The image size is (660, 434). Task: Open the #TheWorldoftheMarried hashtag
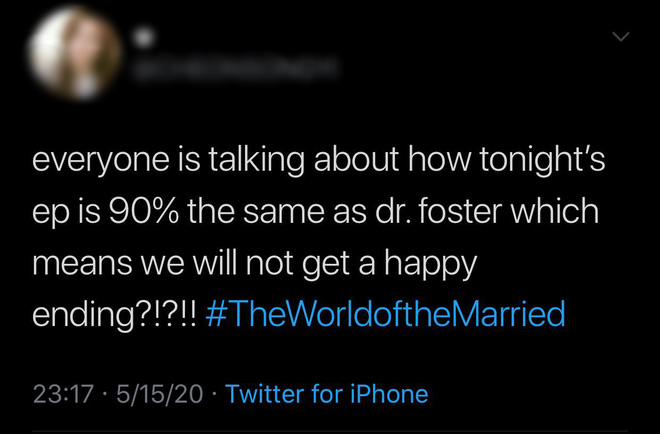pos(385,314)
